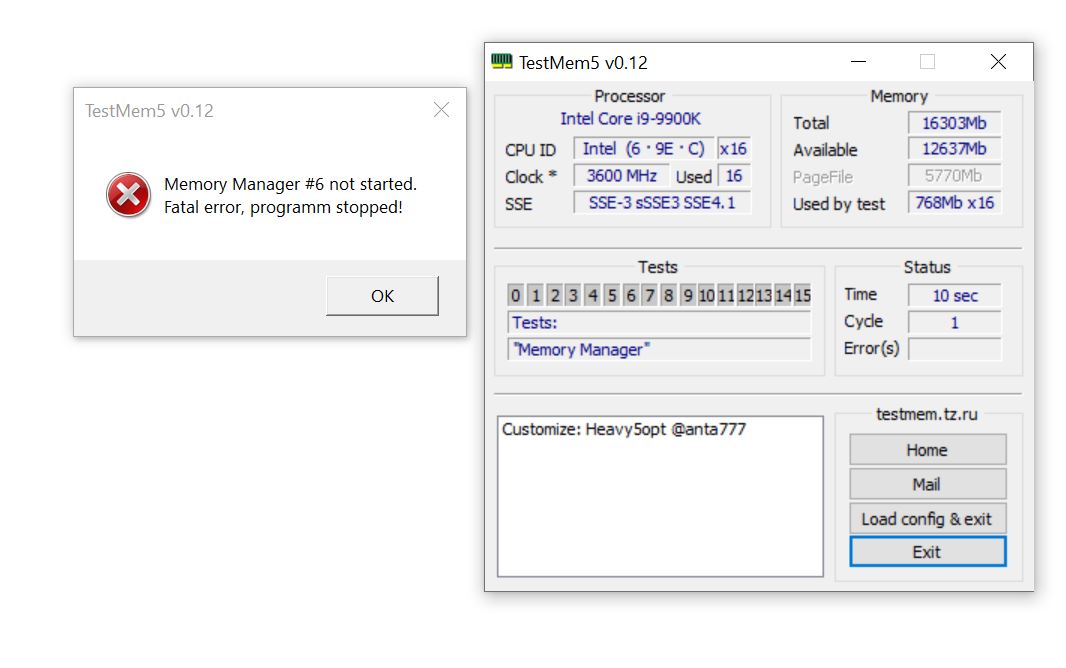1066x668 pixels.
Task: Click the main window title TestMem5 v0.12
Action: (583, 63)
